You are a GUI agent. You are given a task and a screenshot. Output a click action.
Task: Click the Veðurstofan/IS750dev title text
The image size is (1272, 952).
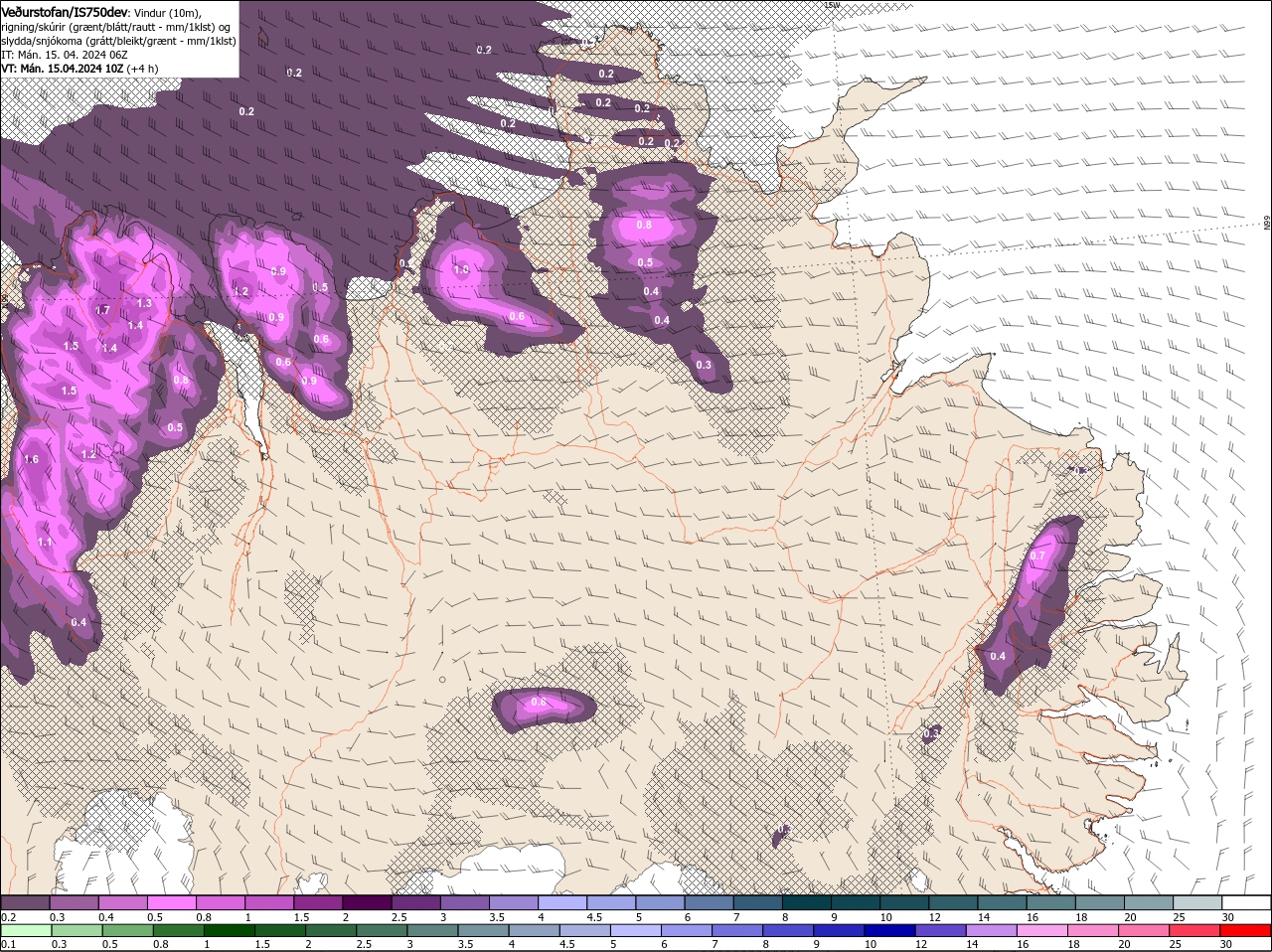tap(64, 12)
